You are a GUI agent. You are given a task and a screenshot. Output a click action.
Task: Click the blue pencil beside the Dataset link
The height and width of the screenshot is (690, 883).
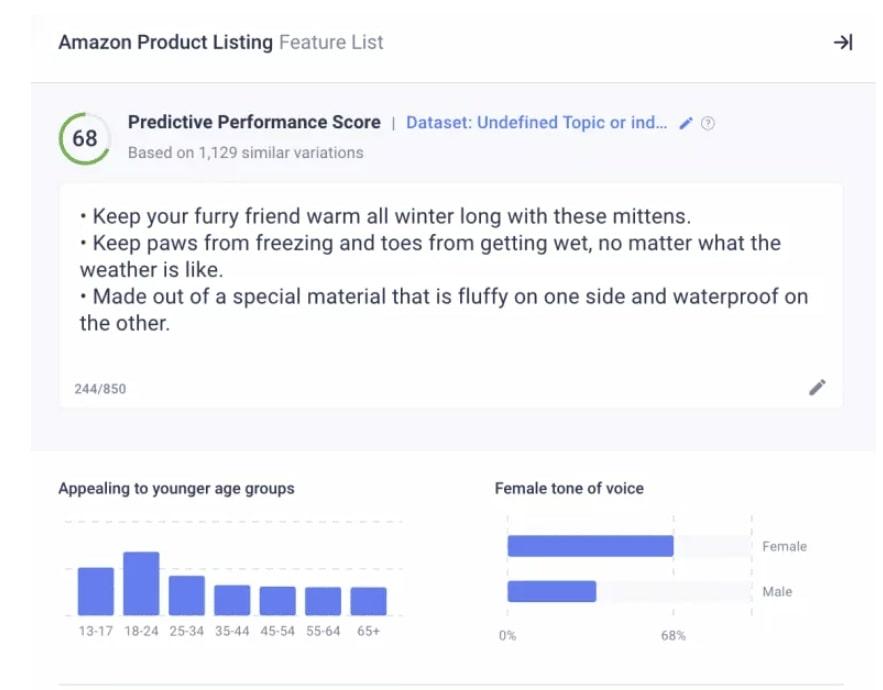point(686,123)
